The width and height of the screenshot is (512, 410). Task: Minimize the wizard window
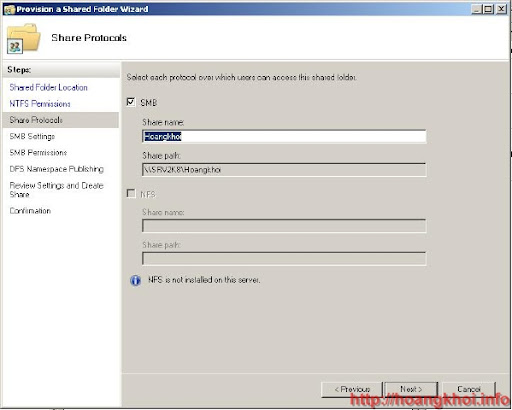coord(477,9)
